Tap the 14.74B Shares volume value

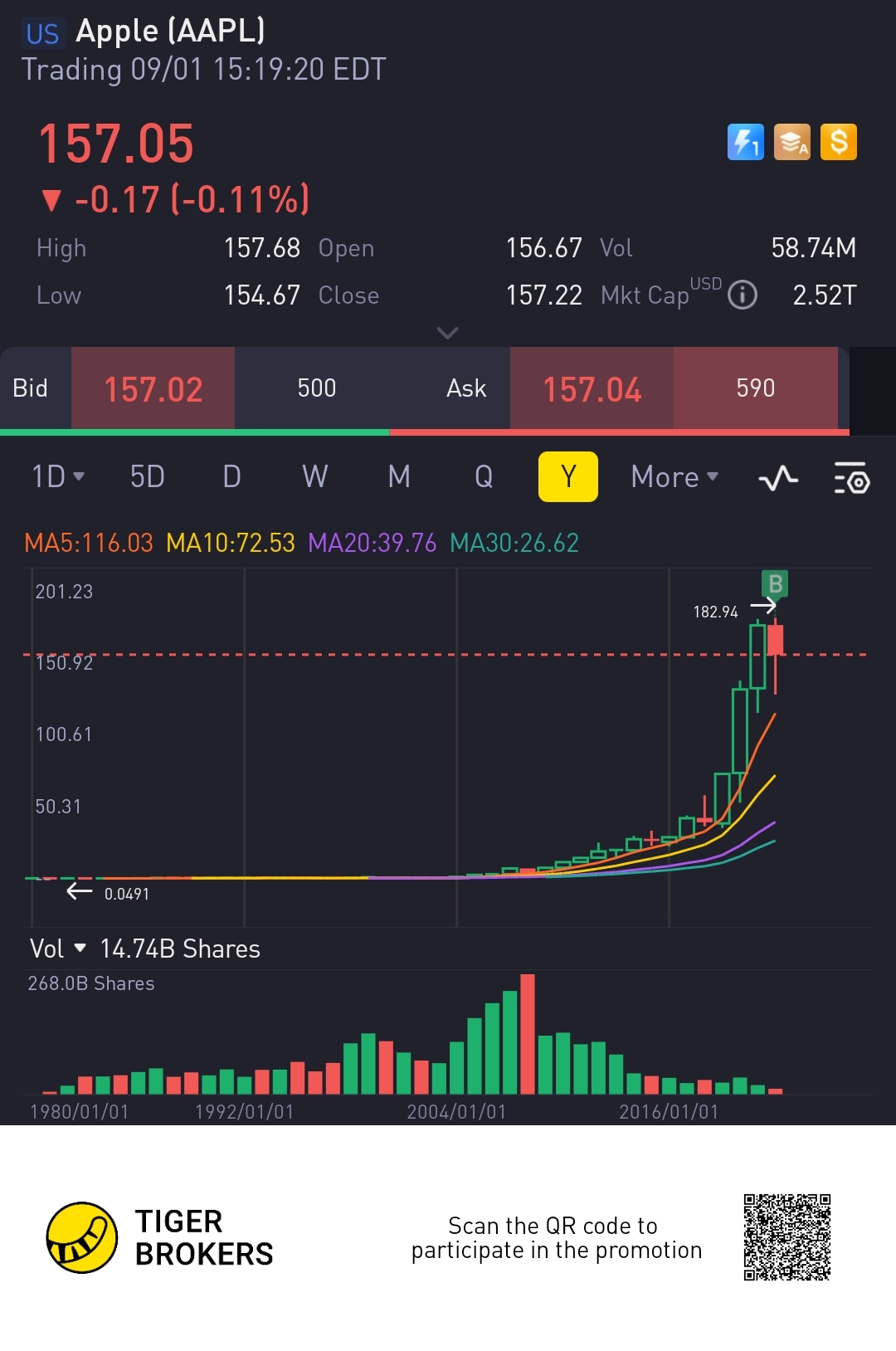(180, 949)
